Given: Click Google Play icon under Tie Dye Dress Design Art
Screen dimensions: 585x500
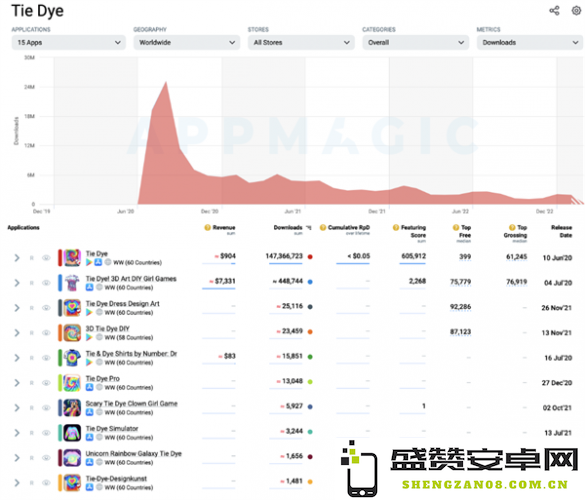Looking at the screenshot, I should (x=89, y=312).
